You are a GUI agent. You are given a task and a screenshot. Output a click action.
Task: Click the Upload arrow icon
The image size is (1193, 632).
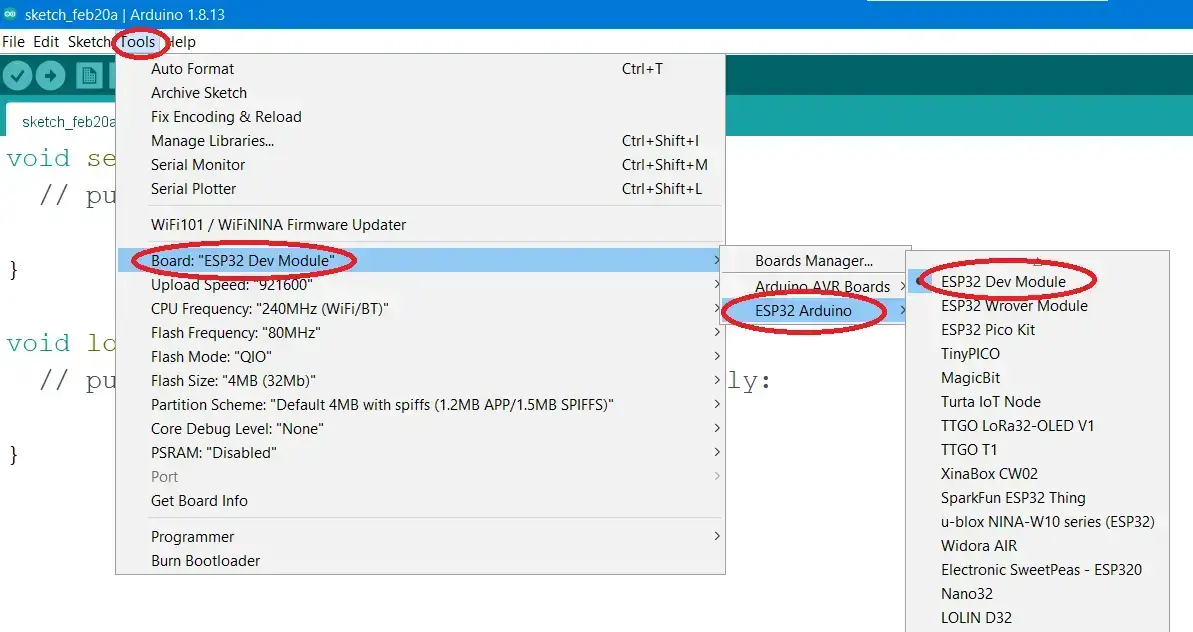(51, 76)
